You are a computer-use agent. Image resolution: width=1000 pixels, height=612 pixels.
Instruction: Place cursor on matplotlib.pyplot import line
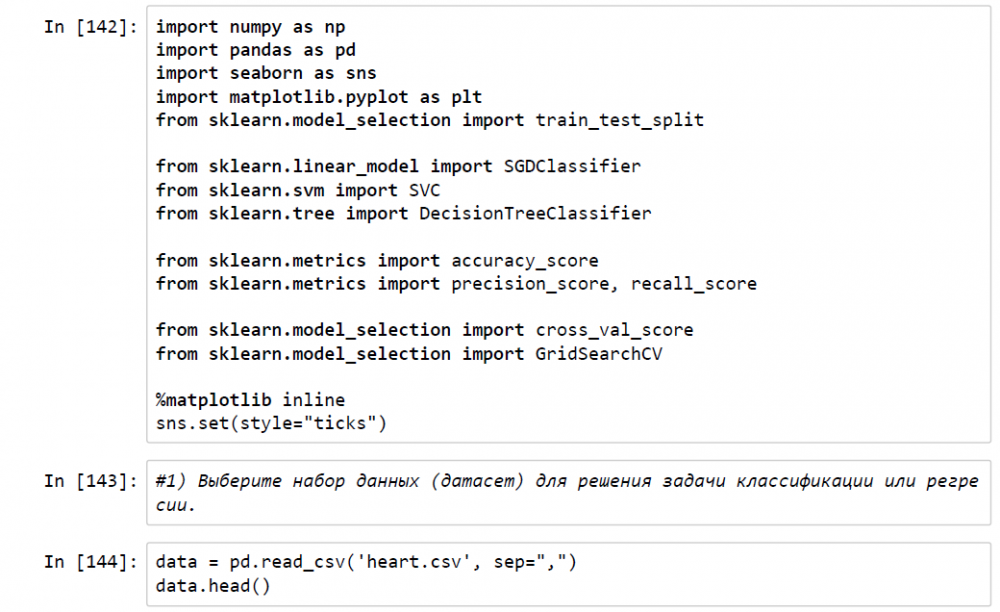319,97
